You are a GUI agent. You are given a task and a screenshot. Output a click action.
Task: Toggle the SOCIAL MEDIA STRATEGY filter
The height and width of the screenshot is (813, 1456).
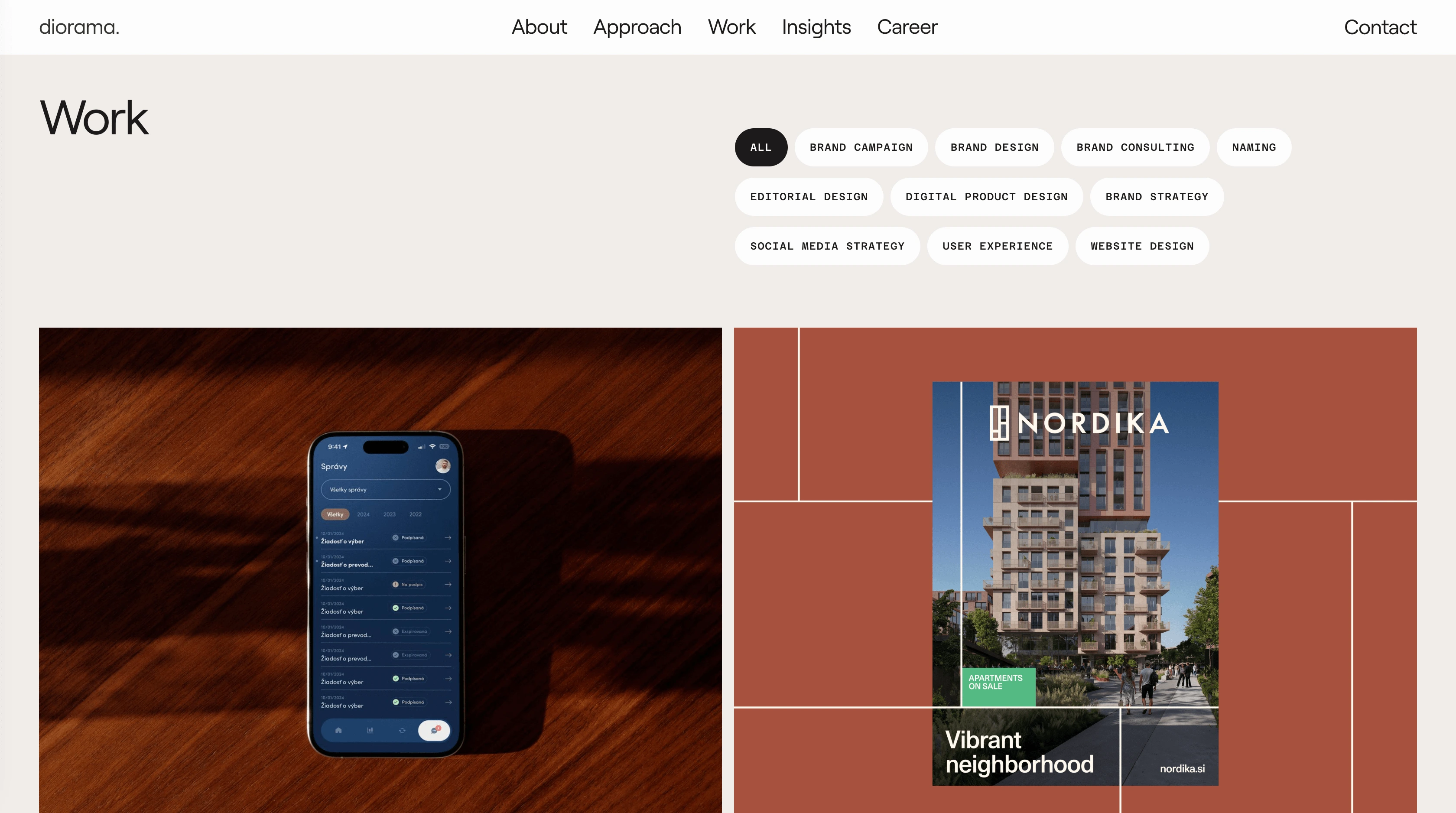click(x=827, y=245)
